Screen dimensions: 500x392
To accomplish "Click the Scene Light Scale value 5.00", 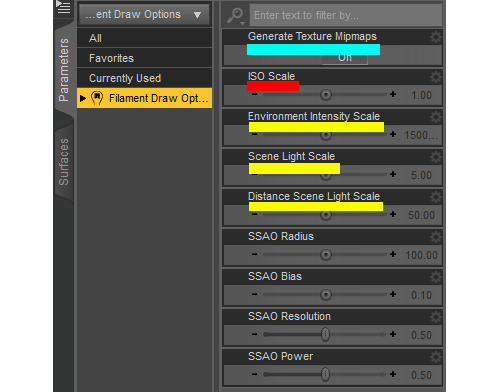I will [421, 175].
